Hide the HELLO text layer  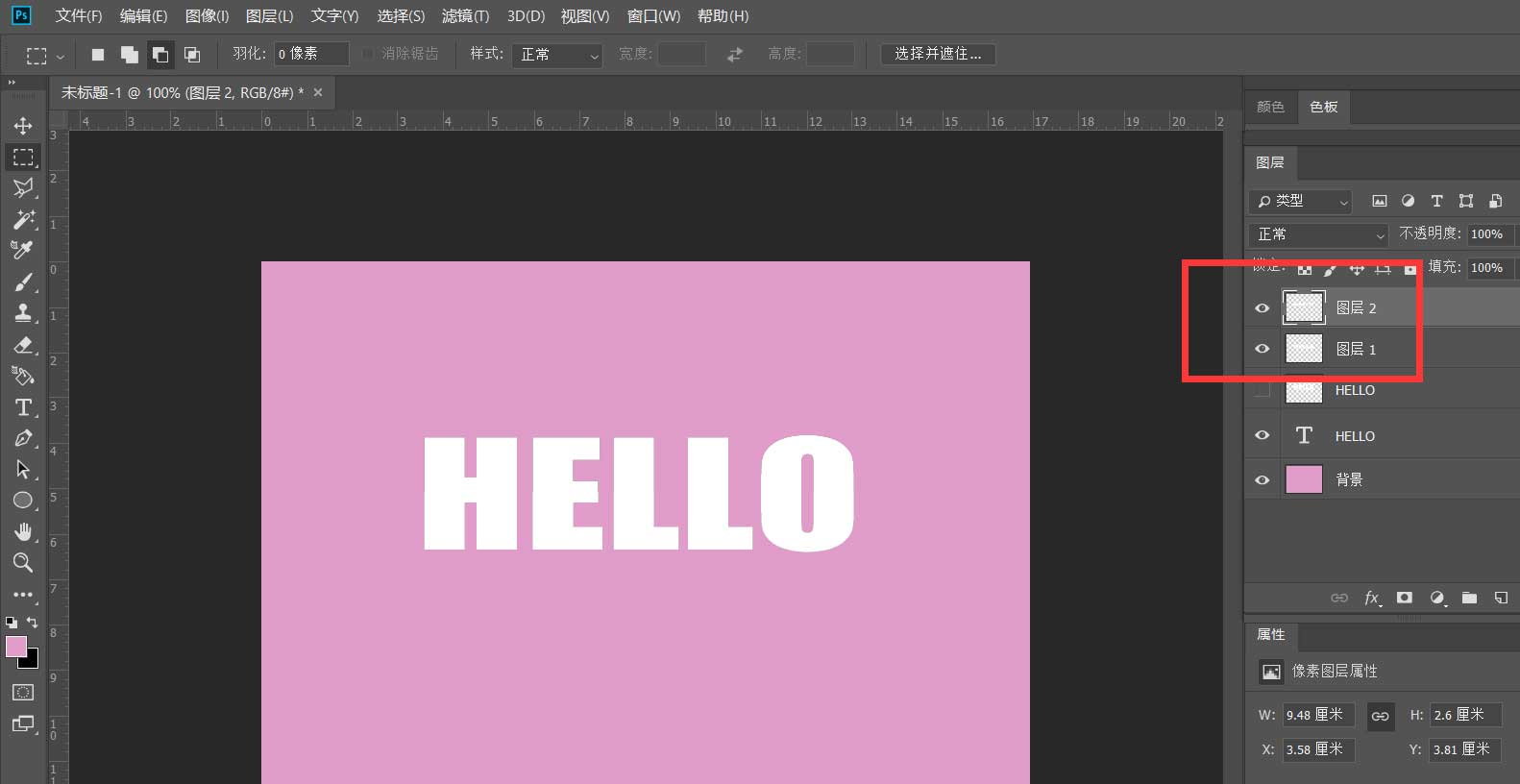point(1263,435)
